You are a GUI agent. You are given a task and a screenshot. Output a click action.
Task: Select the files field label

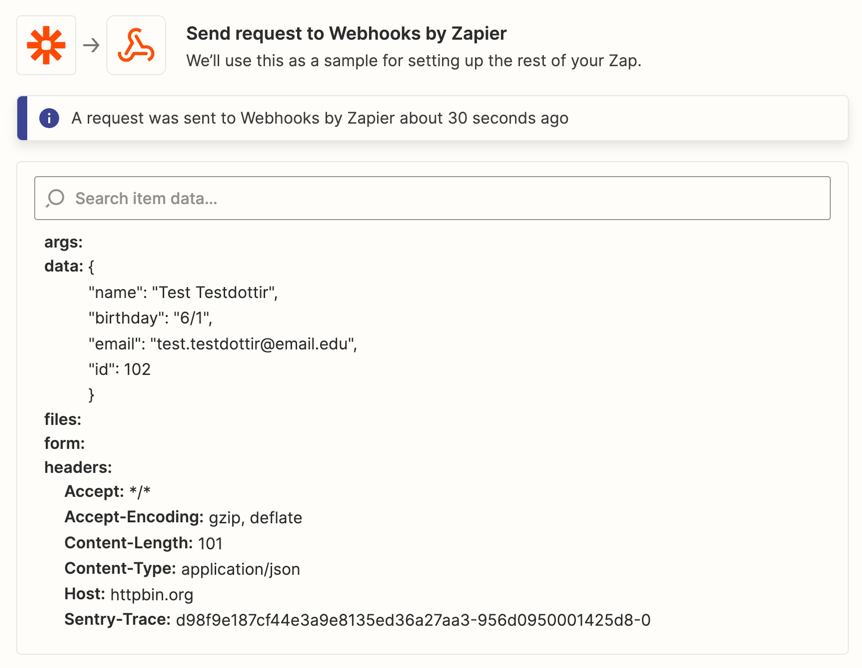click(x=63, y=419)
